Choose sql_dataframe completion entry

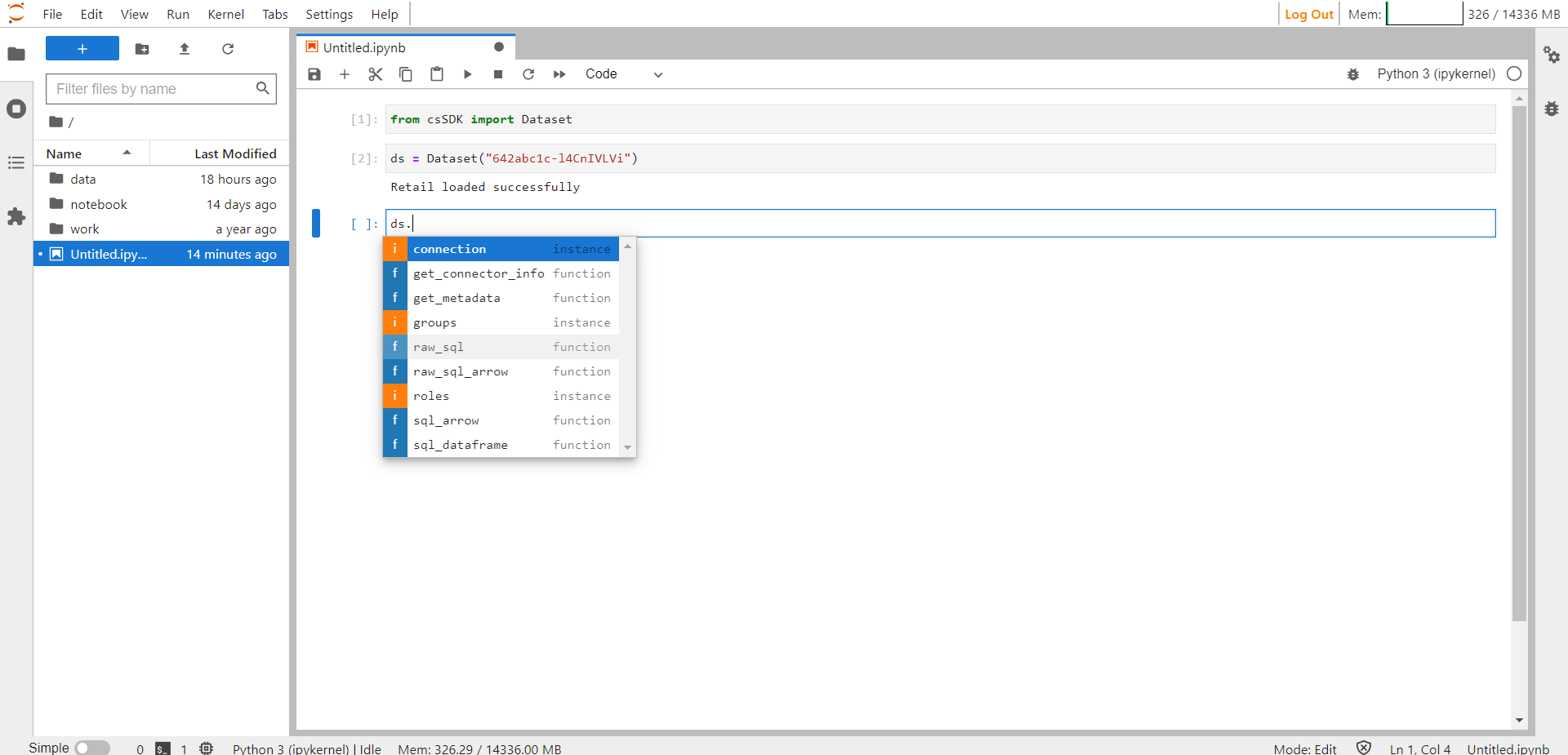click(501, 445)
